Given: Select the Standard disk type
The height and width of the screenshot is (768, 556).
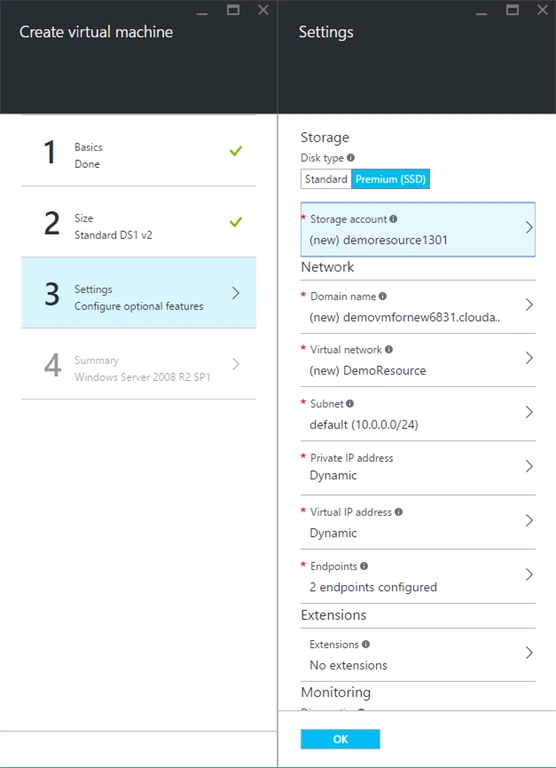Looking at the screenshot, I should (x=326, y=179).
